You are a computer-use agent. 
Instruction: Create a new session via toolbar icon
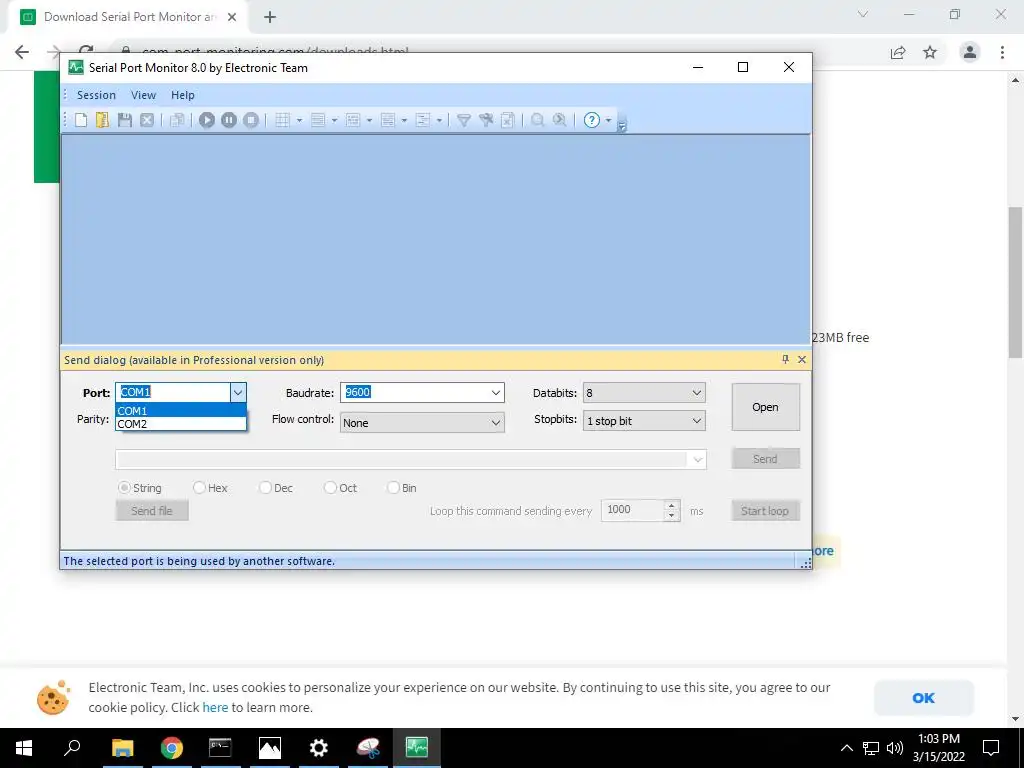coord(81,120)
